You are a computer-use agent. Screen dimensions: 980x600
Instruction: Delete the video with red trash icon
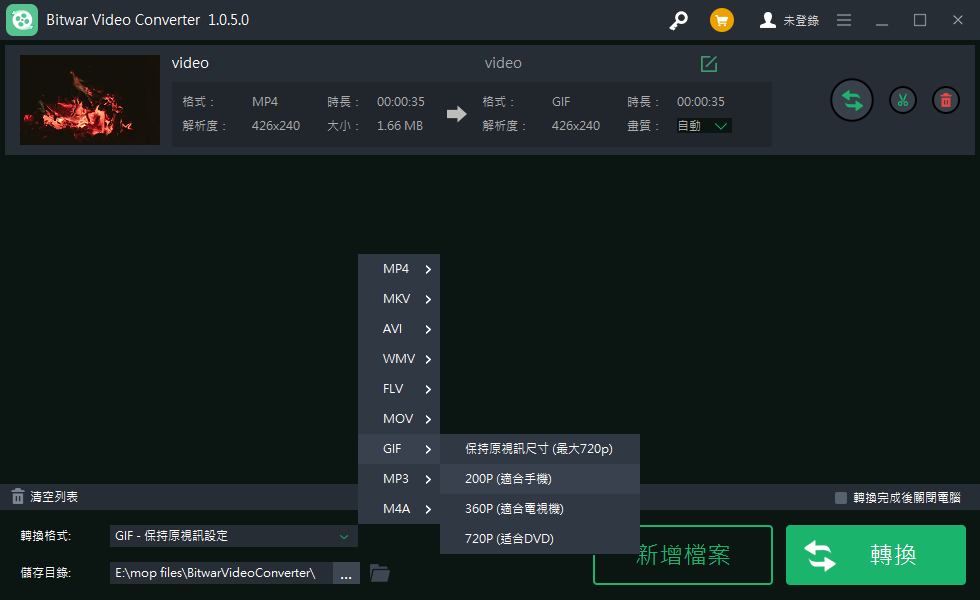click(x=946, y=100)
